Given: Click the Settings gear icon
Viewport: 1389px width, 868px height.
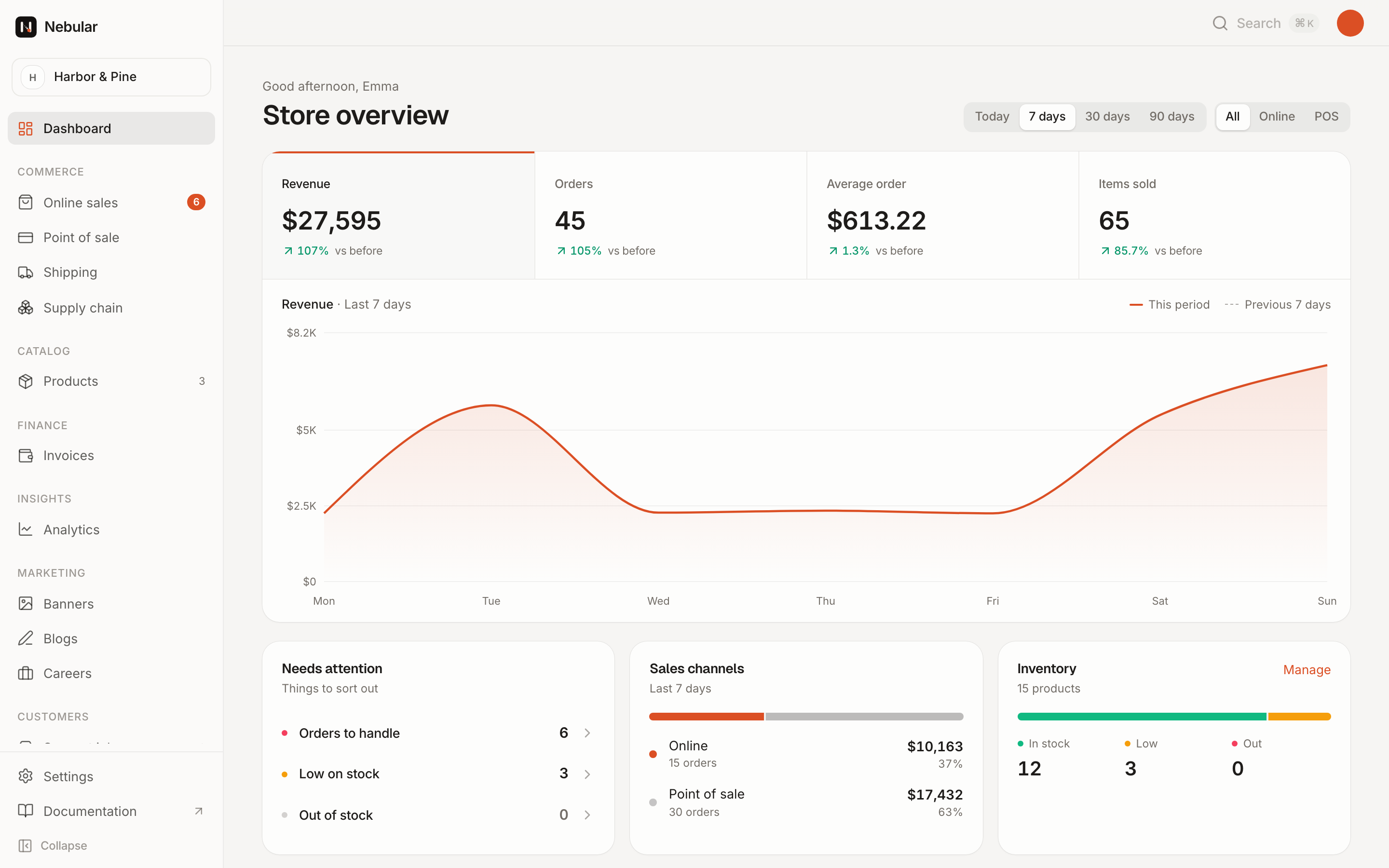Looking at the screenshot, I should [x=25, y=776].
